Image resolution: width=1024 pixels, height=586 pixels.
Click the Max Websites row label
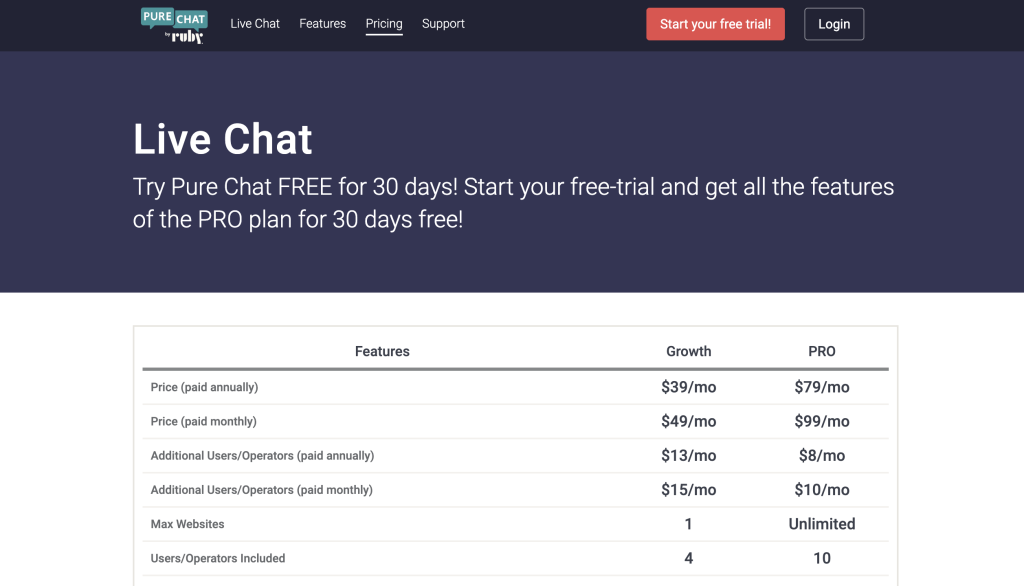pyautogui.click(x=187, y=524)
